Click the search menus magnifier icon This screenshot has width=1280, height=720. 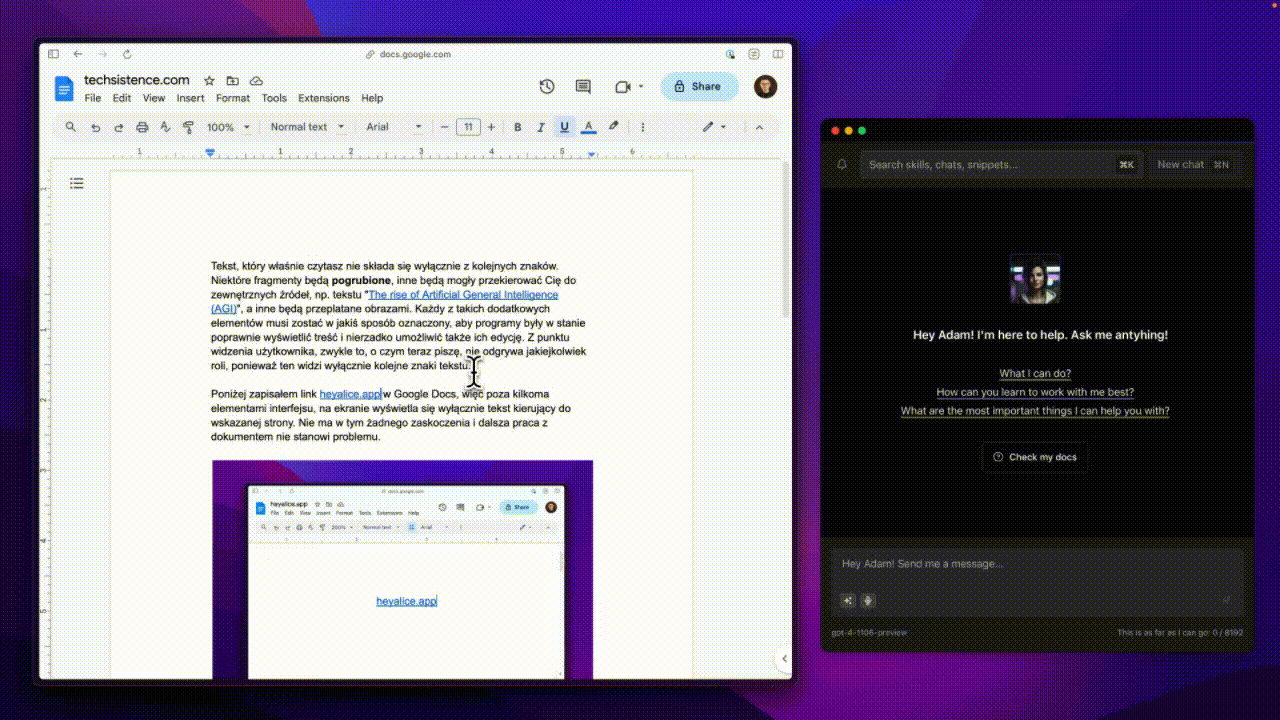tap(70, 127)
